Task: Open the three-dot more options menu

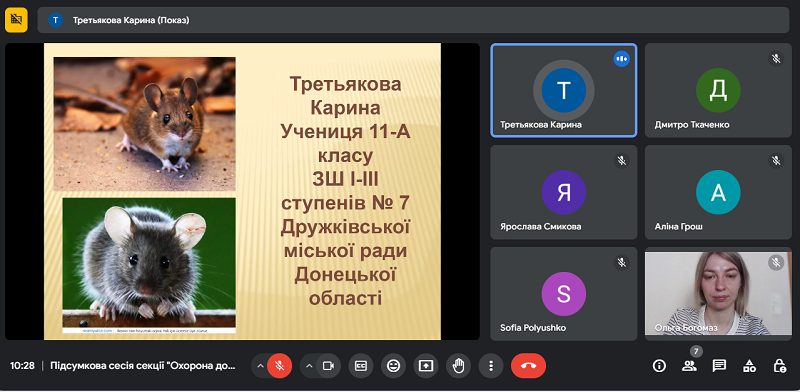Action: (491, 365)
